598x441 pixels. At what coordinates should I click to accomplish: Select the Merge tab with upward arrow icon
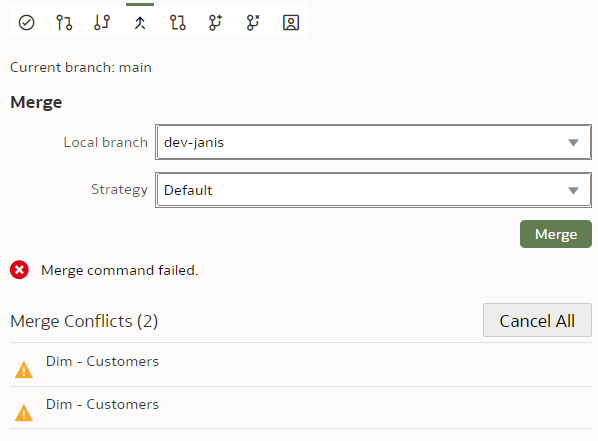(x=140, y=23)
